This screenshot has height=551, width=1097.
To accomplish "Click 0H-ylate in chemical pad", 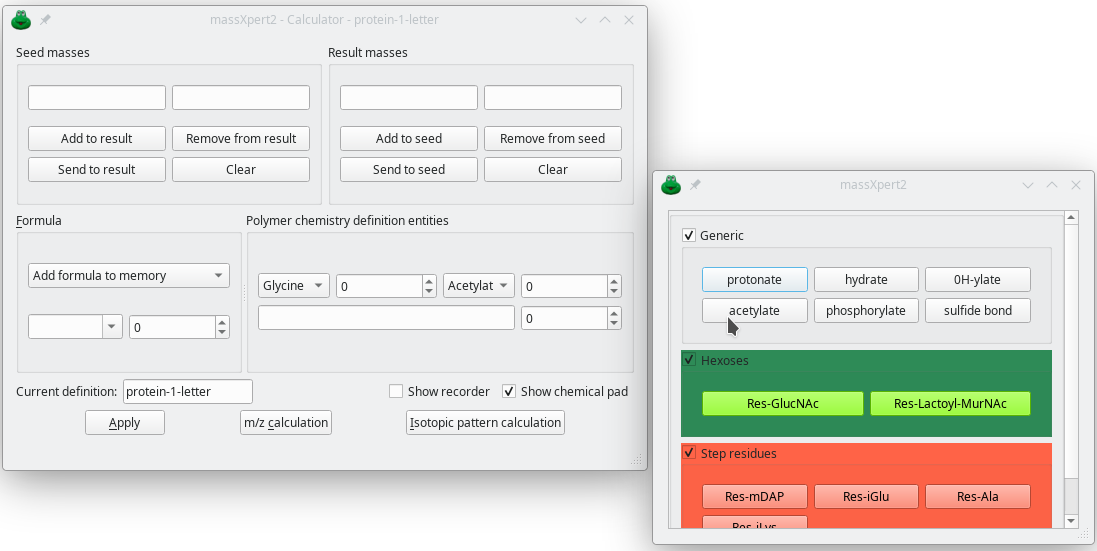I will [977, 280].
